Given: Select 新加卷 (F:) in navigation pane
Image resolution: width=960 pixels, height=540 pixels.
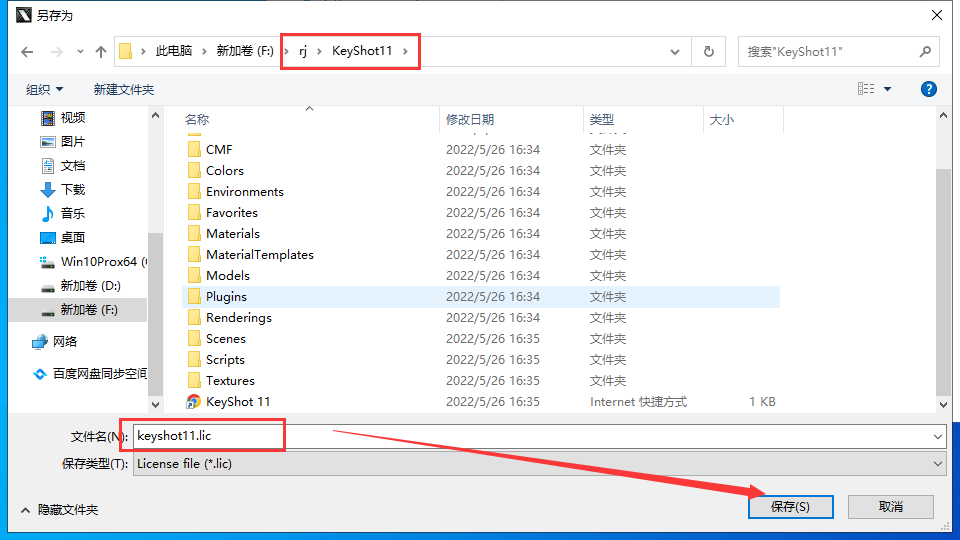Looking at the screenshot, I should [x=89, y=310].
